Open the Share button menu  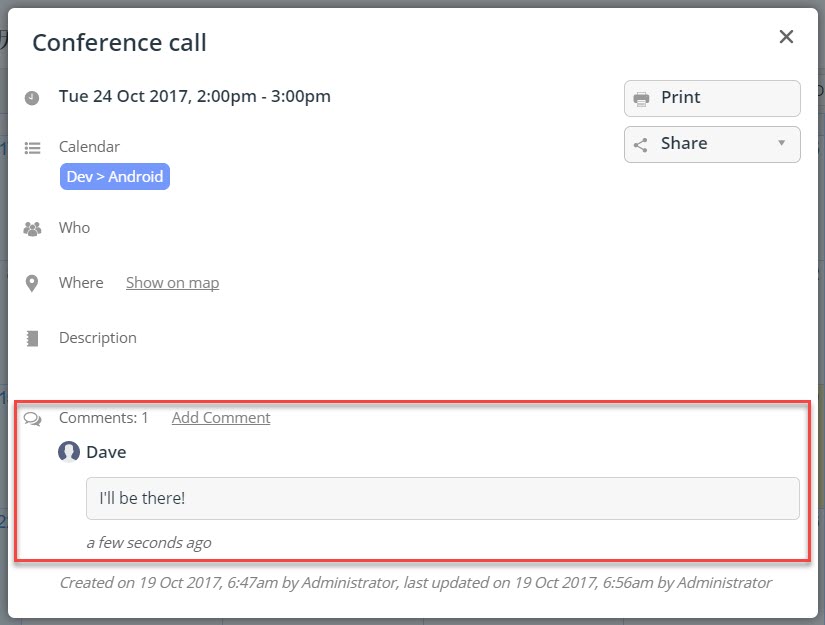tap(712, 144)
